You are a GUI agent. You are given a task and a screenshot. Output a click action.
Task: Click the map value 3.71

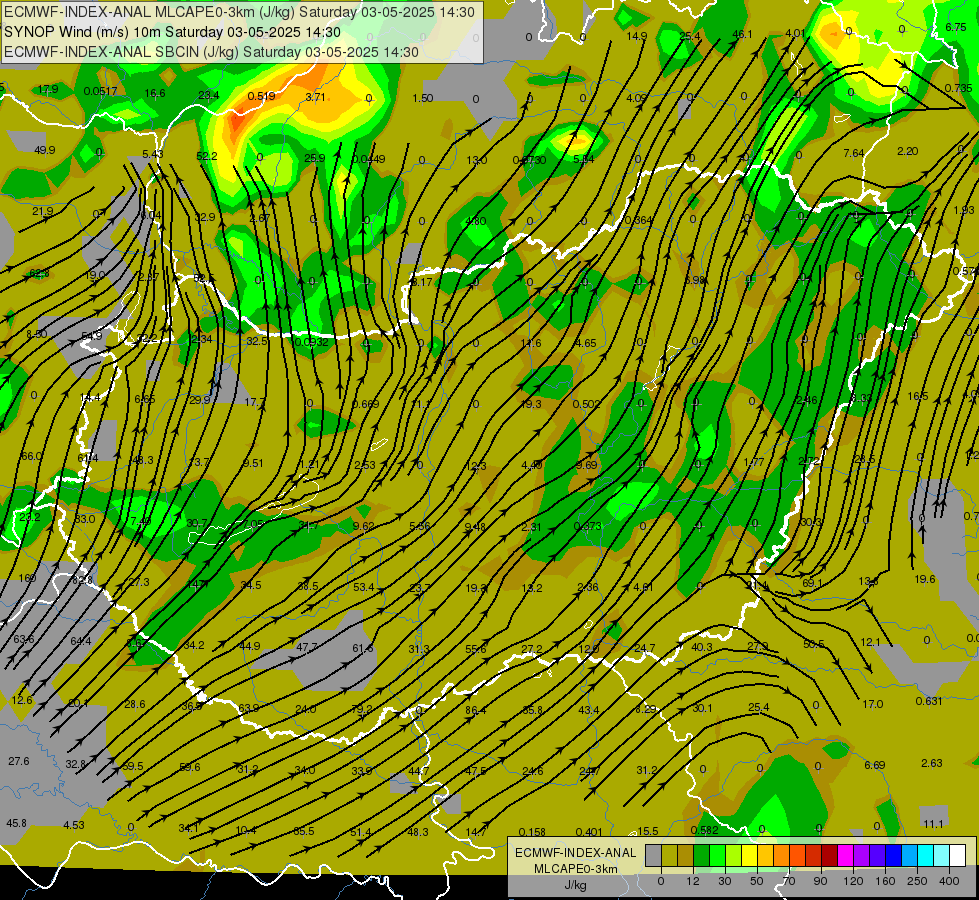pos(315,97)
